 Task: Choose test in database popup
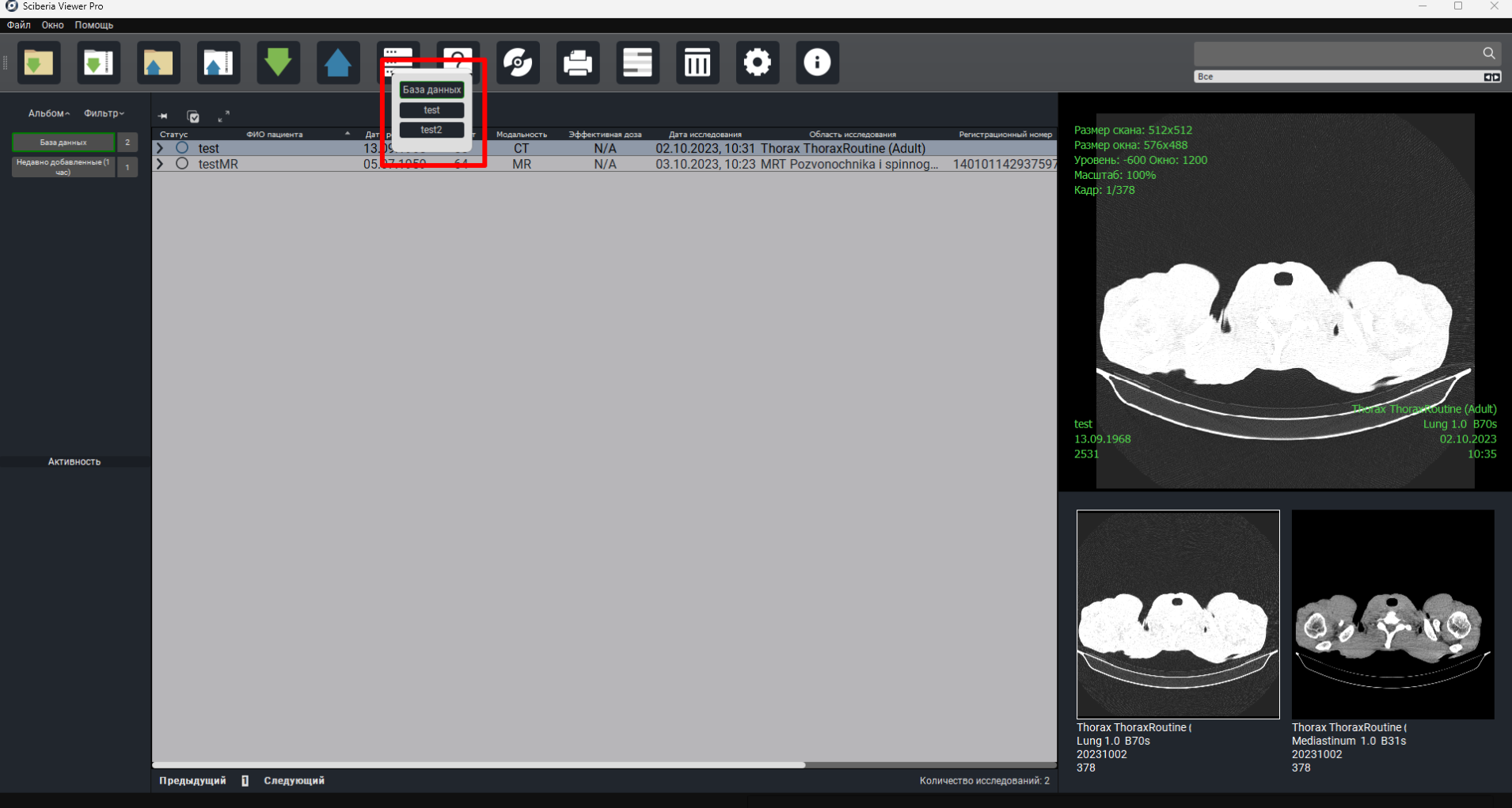pyautogui.click(x=431, y=110)
